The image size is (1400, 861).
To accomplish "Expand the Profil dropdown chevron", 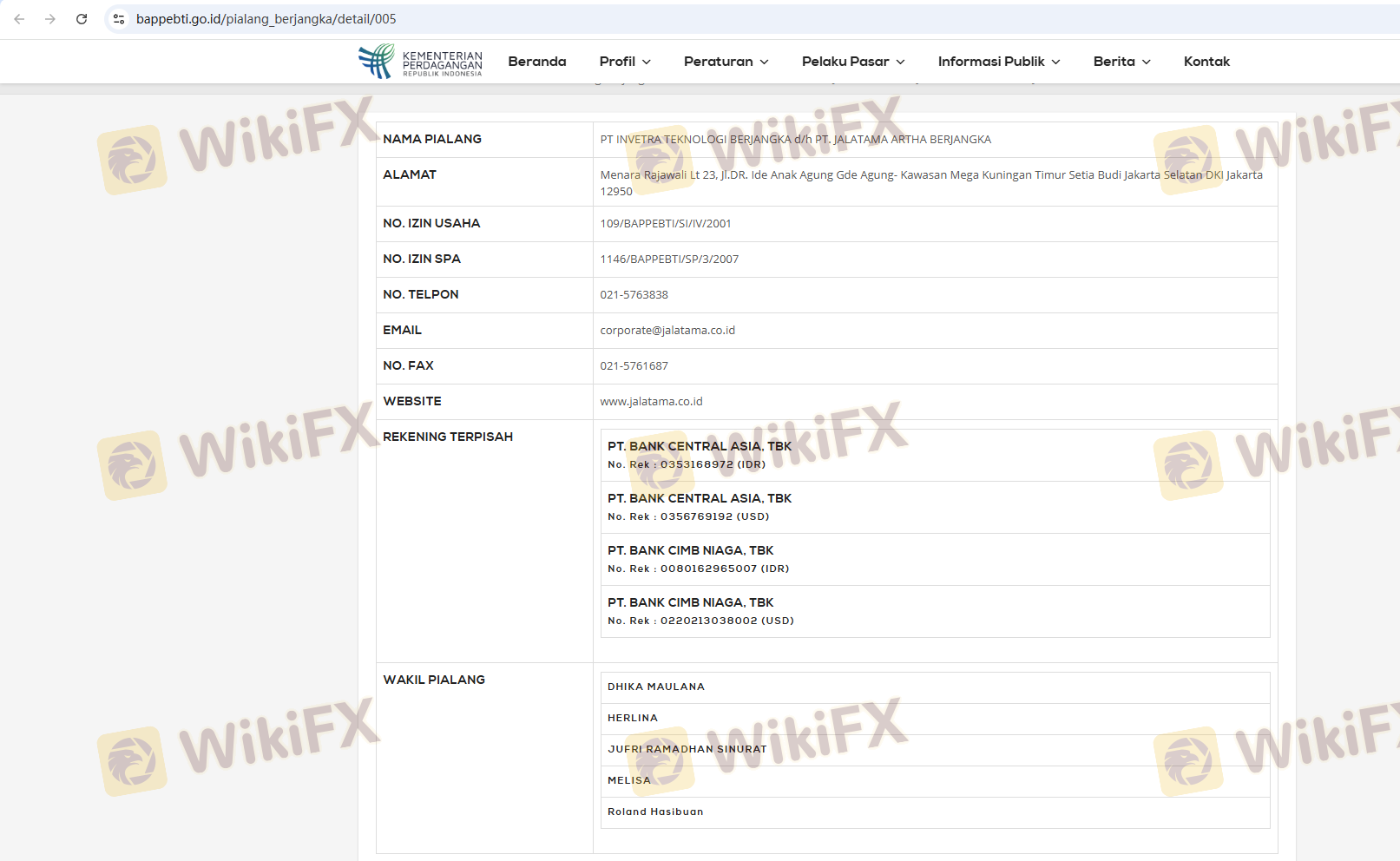I will 647,62.
